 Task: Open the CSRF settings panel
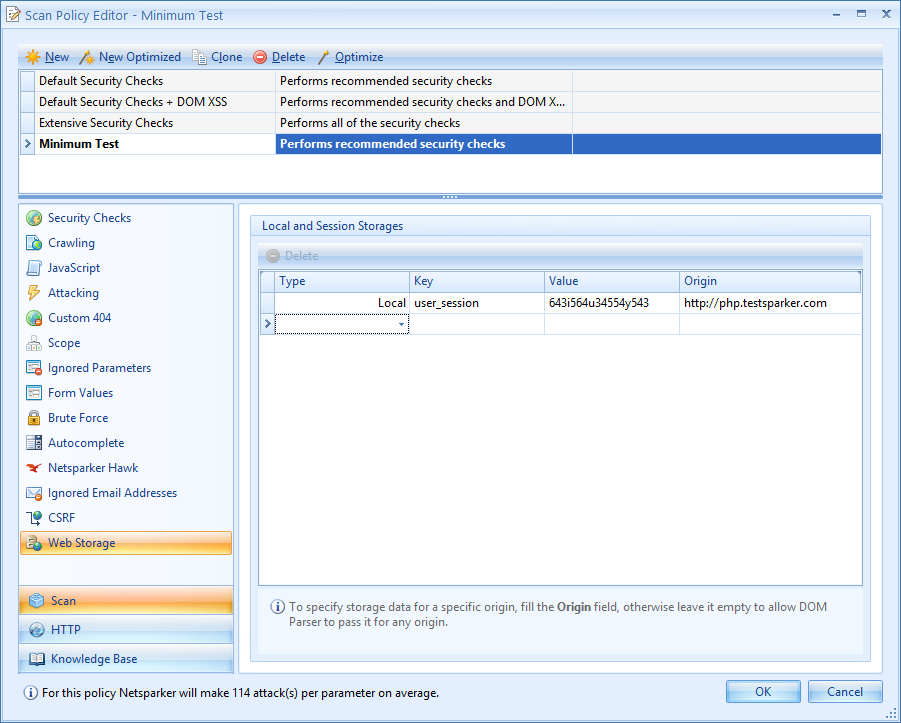(x=62, y=517)
